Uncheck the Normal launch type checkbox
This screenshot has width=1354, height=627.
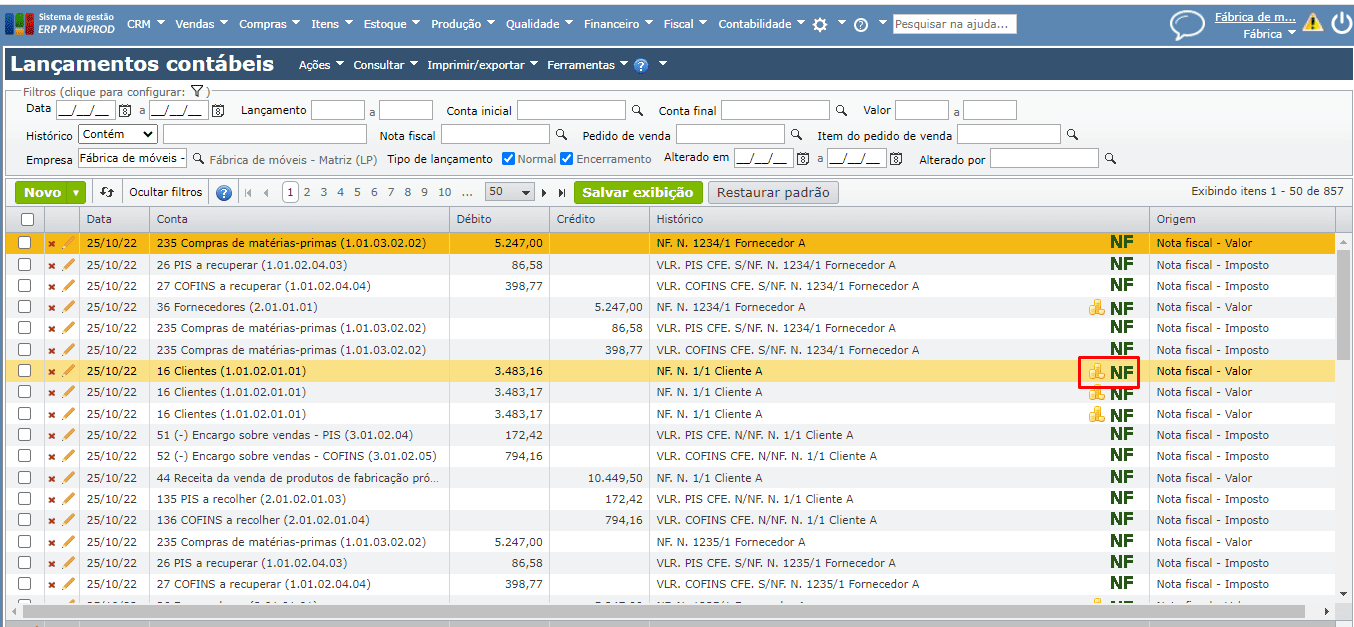508,159
